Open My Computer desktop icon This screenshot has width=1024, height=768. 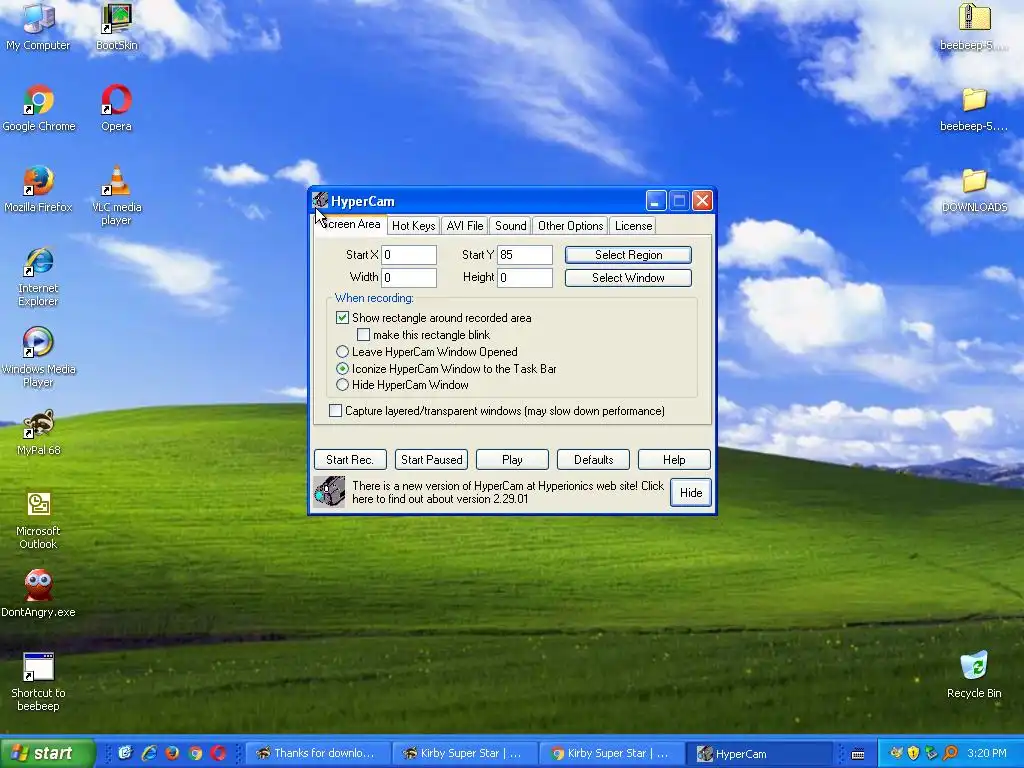pyautogui.click(x=38, y=26)
